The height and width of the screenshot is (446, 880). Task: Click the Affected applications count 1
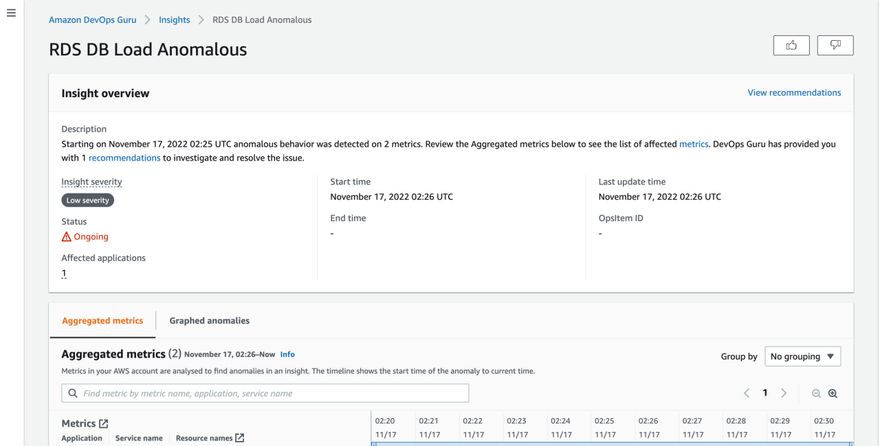point(64,273)
